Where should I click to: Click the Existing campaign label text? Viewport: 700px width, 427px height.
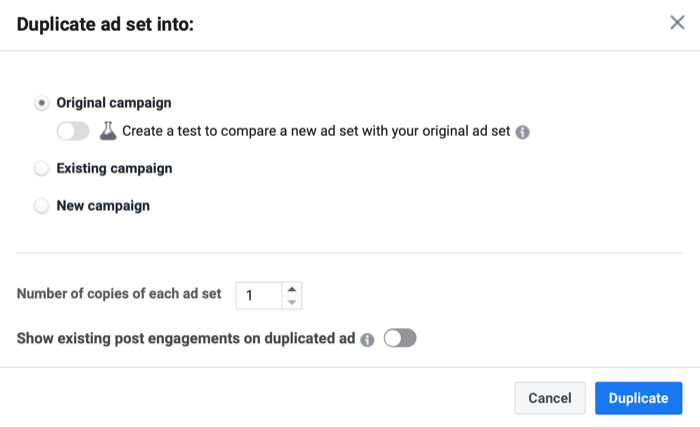114,168
